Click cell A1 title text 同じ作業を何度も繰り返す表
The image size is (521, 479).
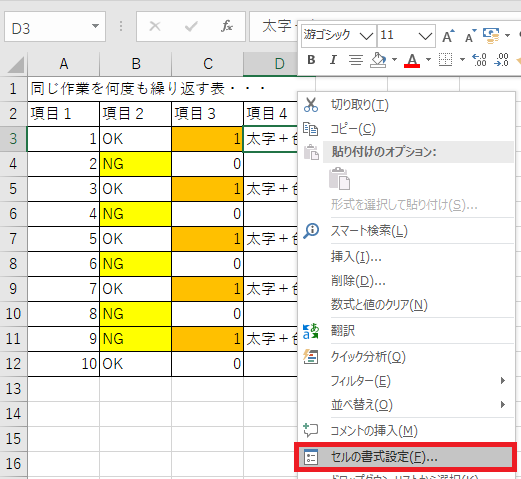(x=128, y=89)
